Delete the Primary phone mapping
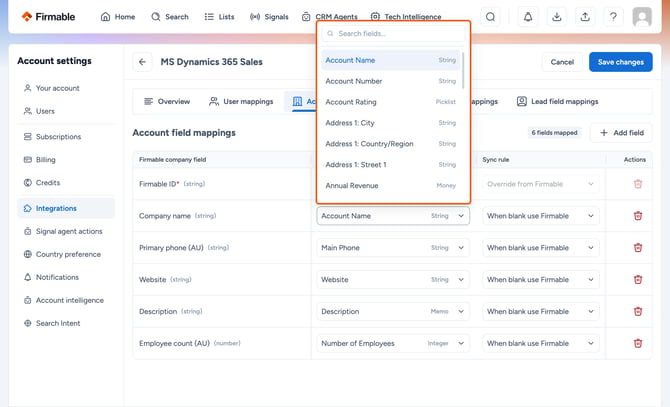The height and width of the screenshot is (407, 670). 638,248
